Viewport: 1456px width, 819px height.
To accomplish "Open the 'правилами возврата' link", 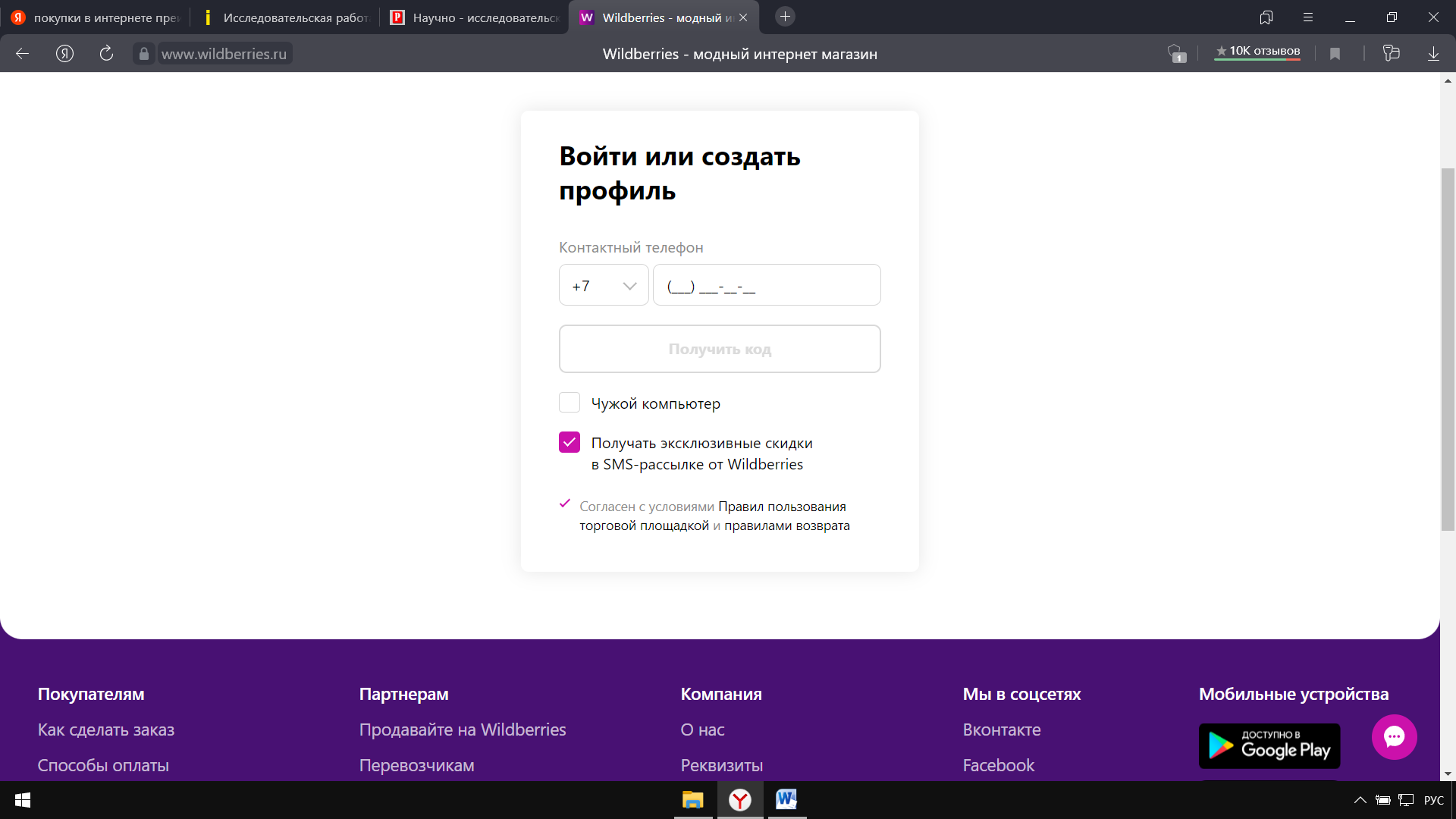I will coord(786,526).
